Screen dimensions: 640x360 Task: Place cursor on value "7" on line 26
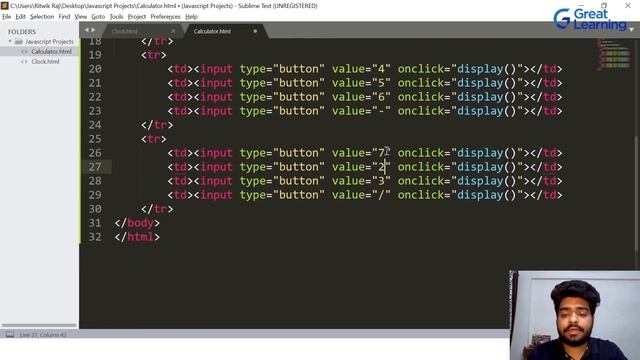[381, 153]
